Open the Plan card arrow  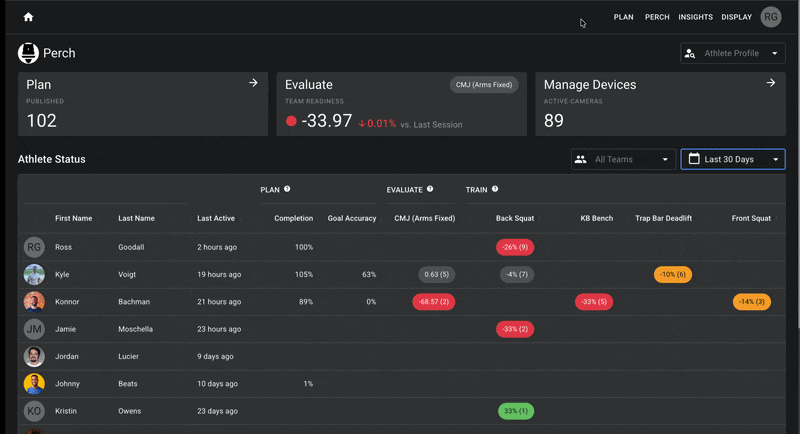[x=253, y=83]
